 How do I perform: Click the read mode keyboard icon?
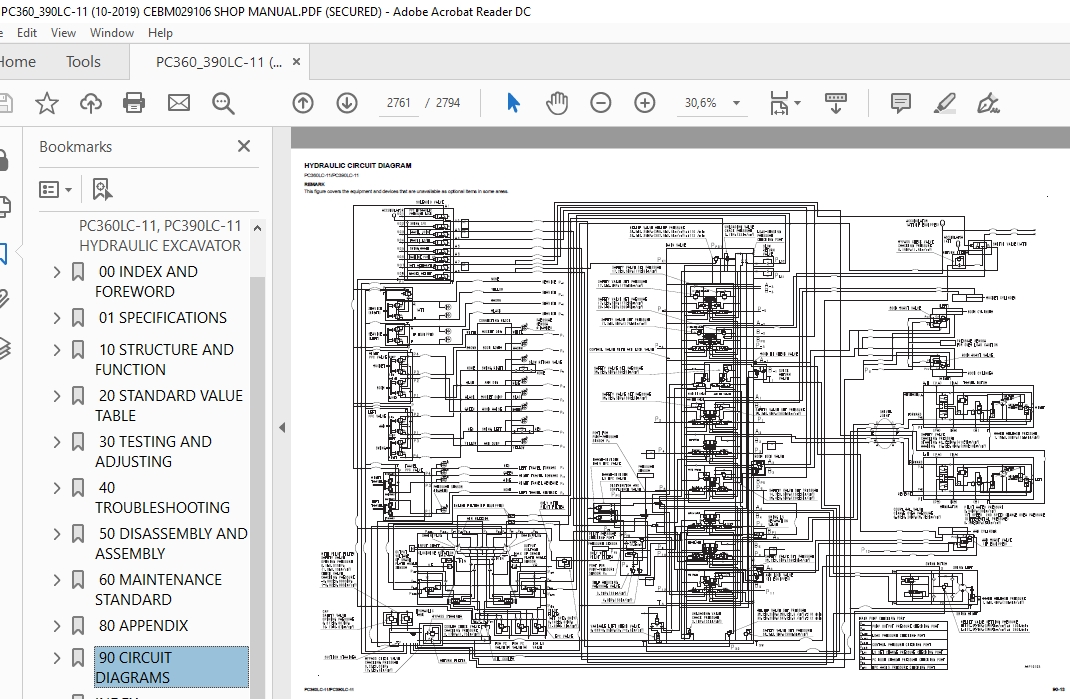(836, 103)
